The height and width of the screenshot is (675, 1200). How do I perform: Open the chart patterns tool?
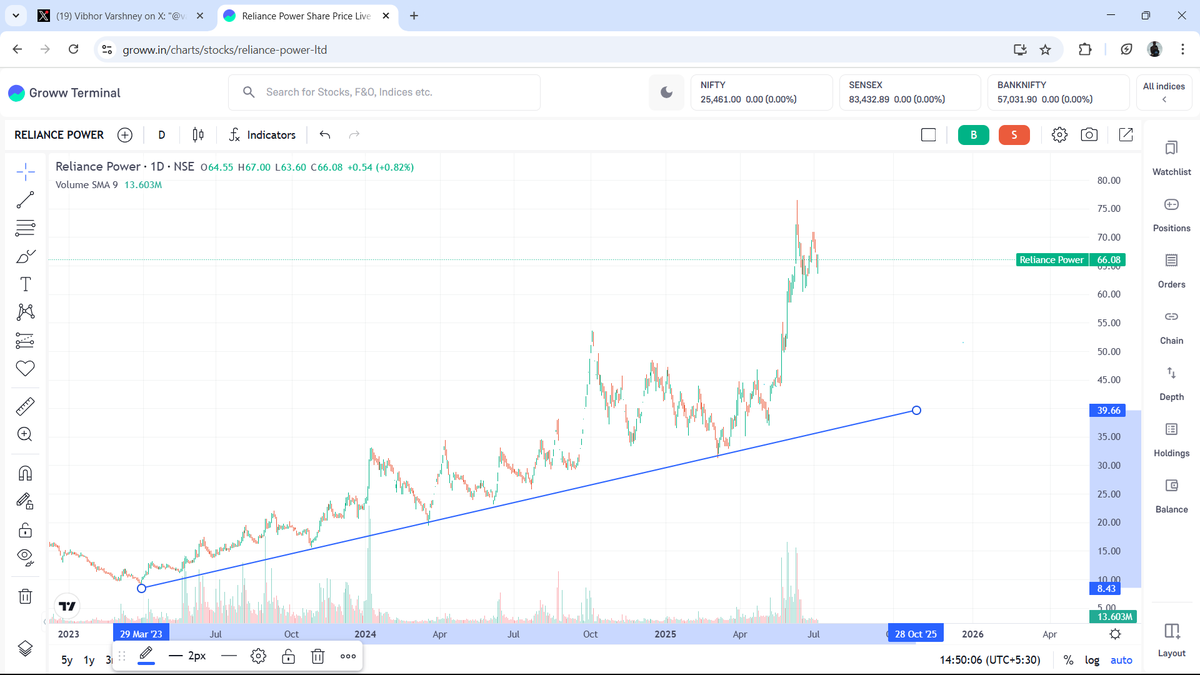[x=26, y=313]
